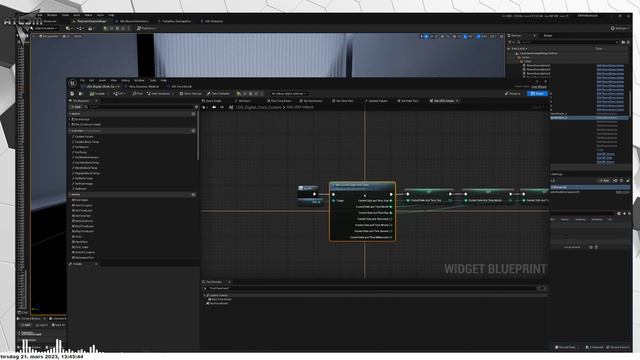Switch to the Set Date Text graph tab
This screenshot has width=640, height=360.
coord(408,101)
